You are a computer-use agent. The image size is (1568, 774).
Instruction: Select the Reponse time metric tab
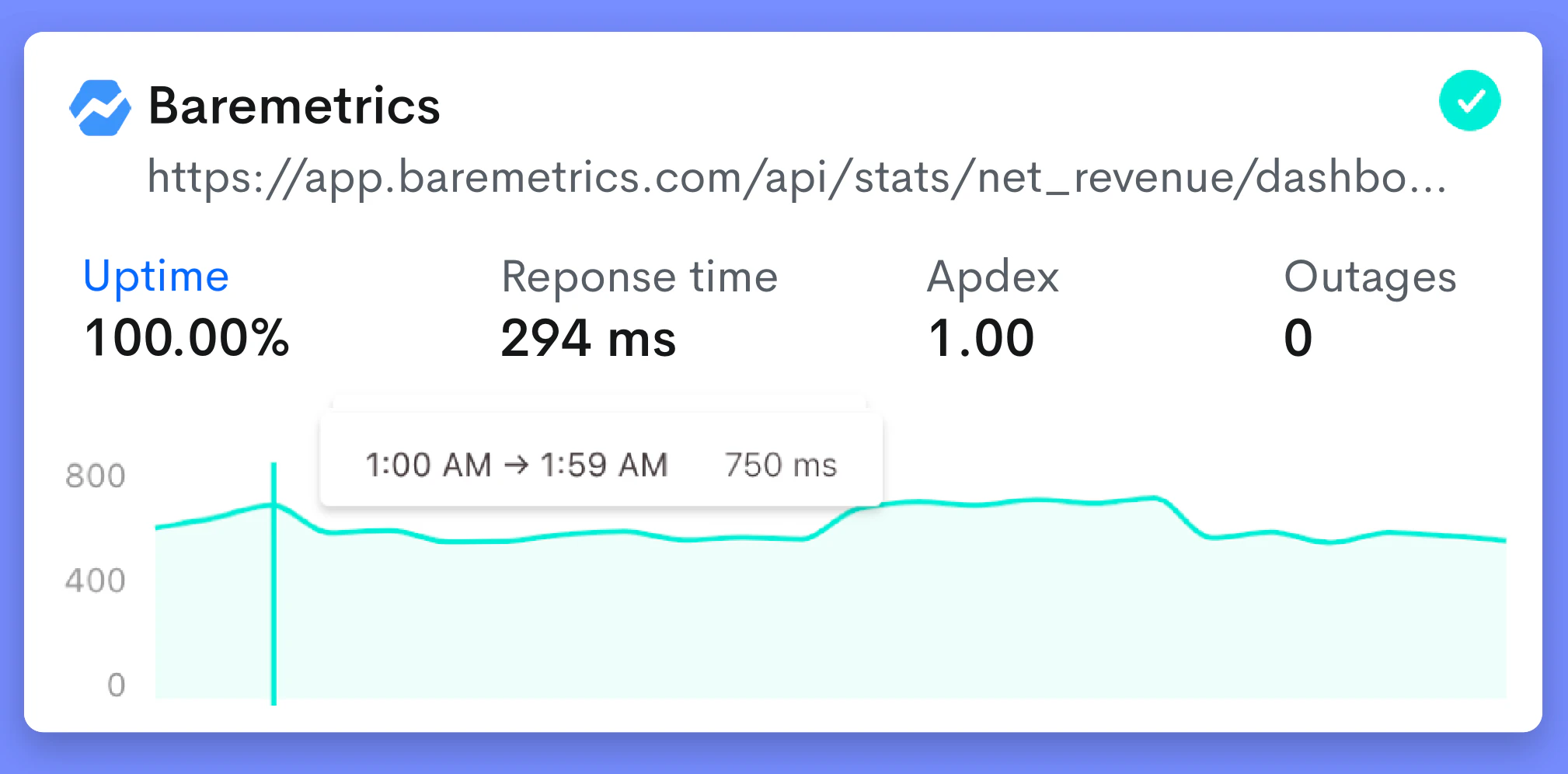[639, 277]
